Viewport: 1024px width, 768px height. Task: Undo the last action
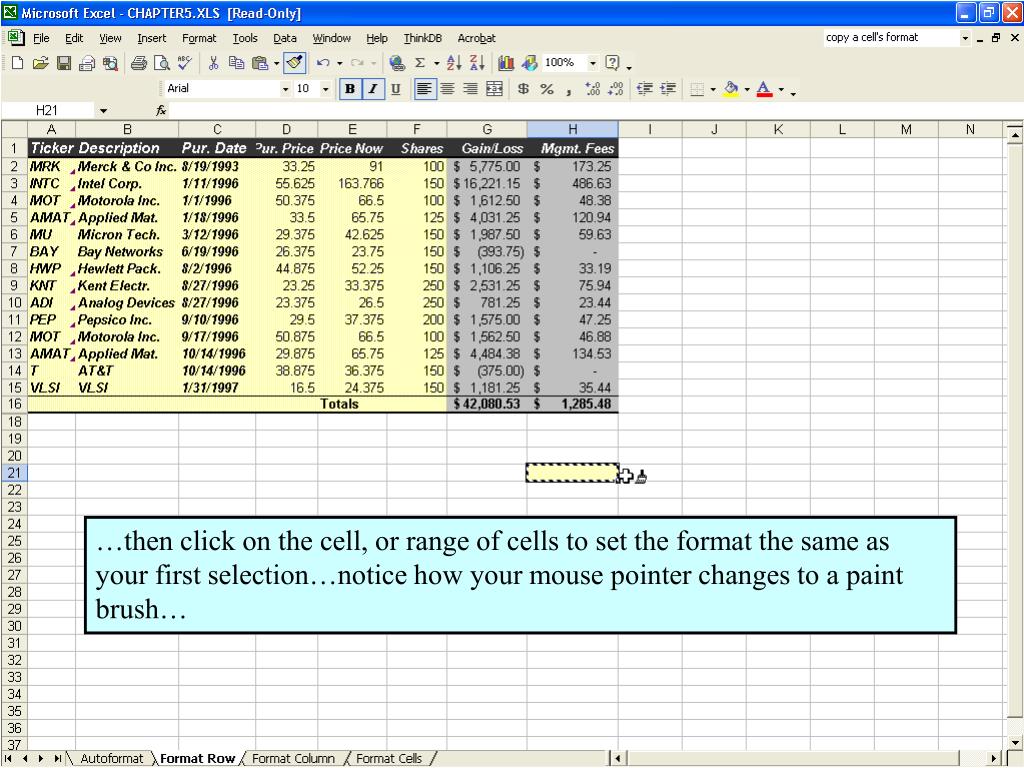point(323,63)
